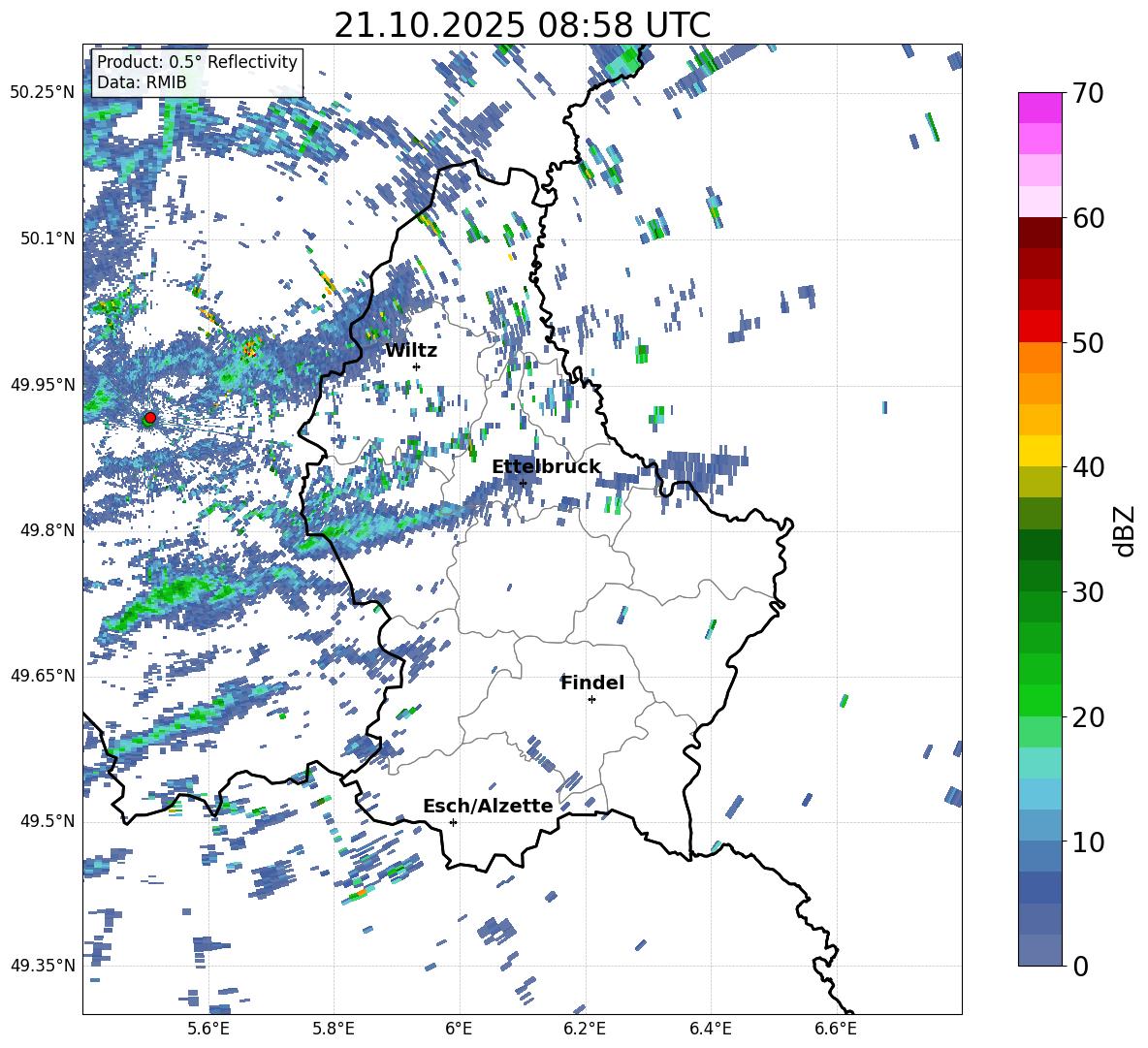Screen dimensions: 1148x1048
Task: Pick the turquoise colorbar segment below 20
Action: coord(1040,763)
